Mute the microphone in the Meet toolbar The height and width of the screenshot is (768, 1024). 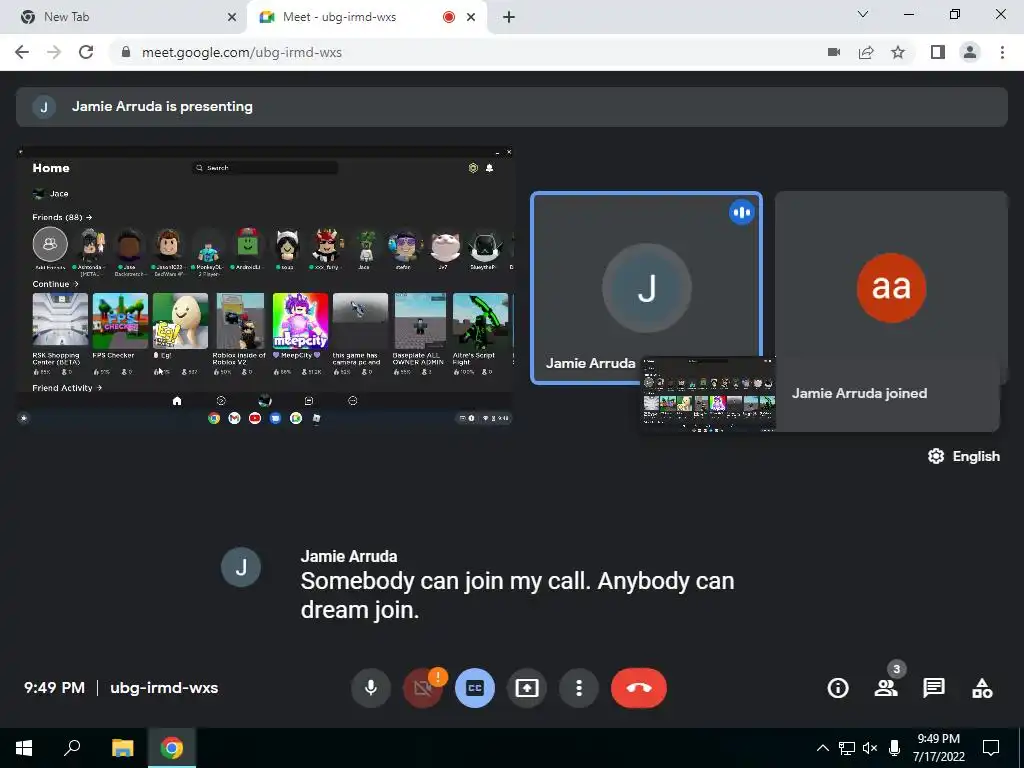point(370,688)
